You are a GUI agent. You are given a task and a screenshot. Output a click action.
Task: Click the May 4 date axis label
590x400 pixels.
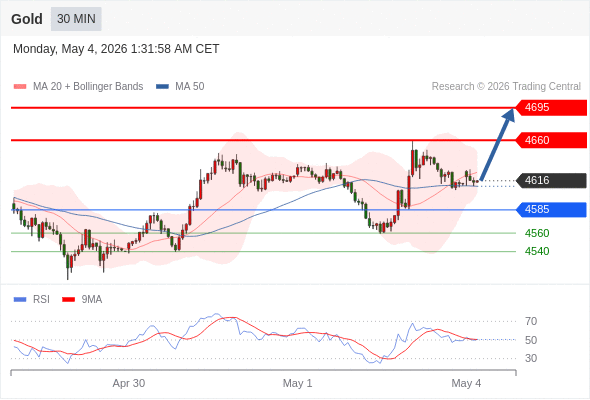(466, 383)
